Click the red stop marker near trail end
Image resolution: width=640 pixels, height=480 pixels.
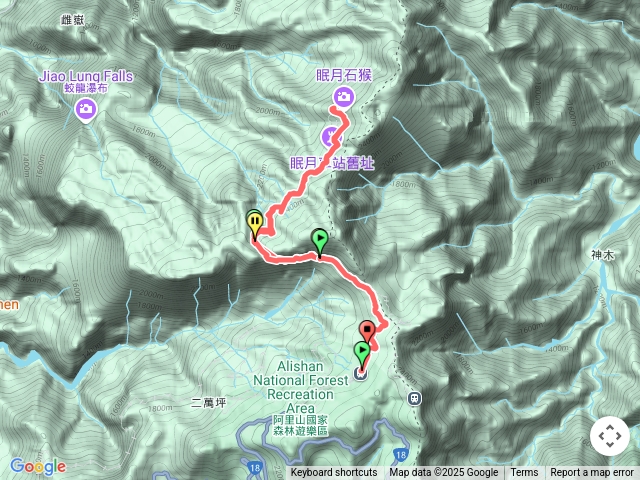367,331
